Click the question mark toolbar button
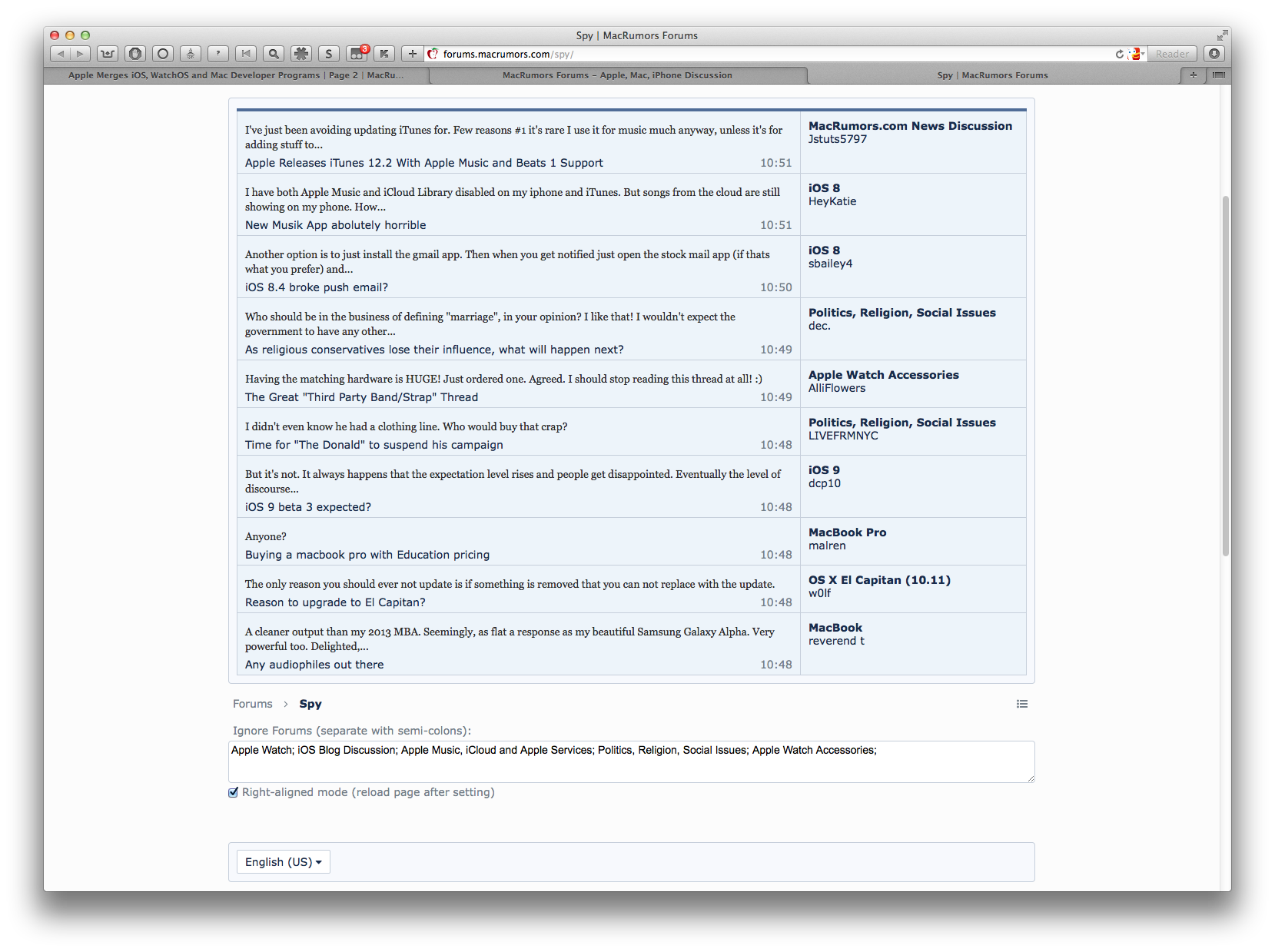 218,54
